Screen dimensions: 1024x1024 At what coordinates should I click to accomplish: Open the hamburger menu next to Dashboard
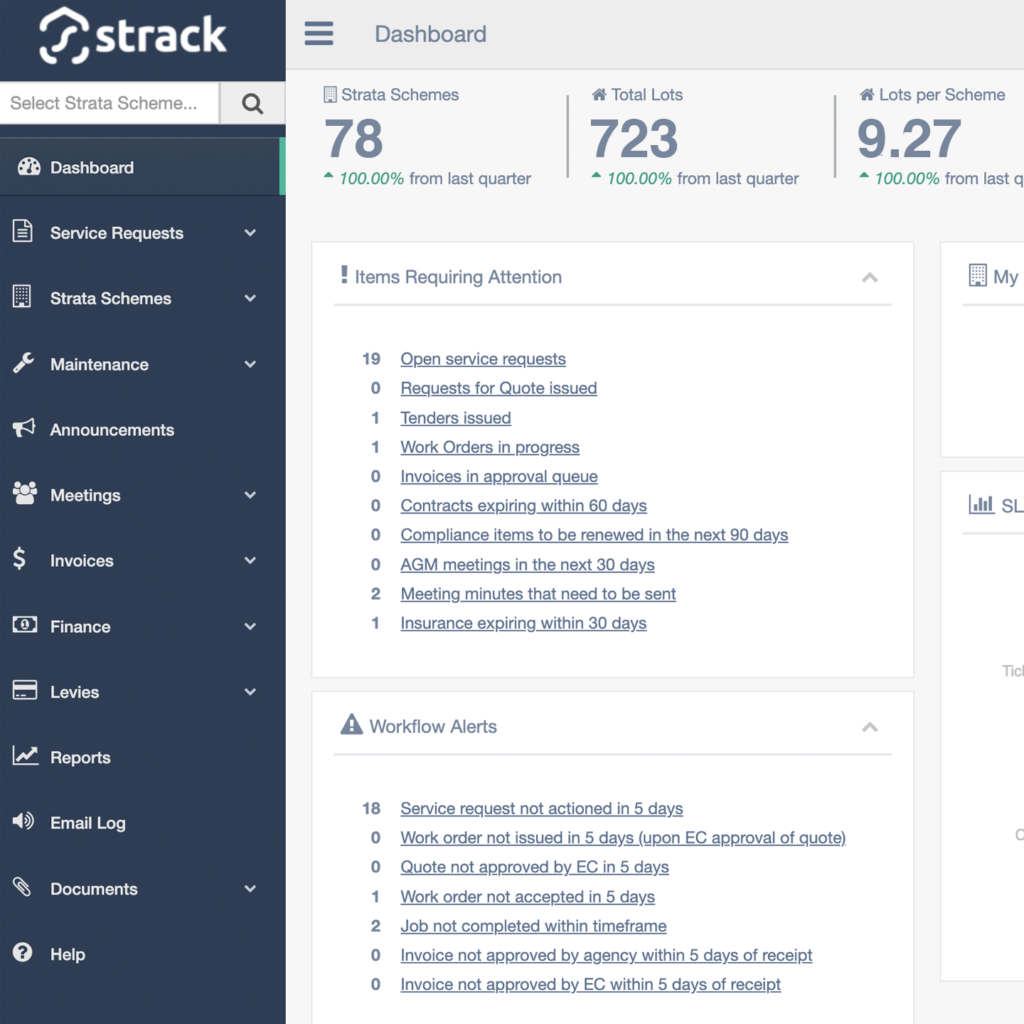(319, 33)
